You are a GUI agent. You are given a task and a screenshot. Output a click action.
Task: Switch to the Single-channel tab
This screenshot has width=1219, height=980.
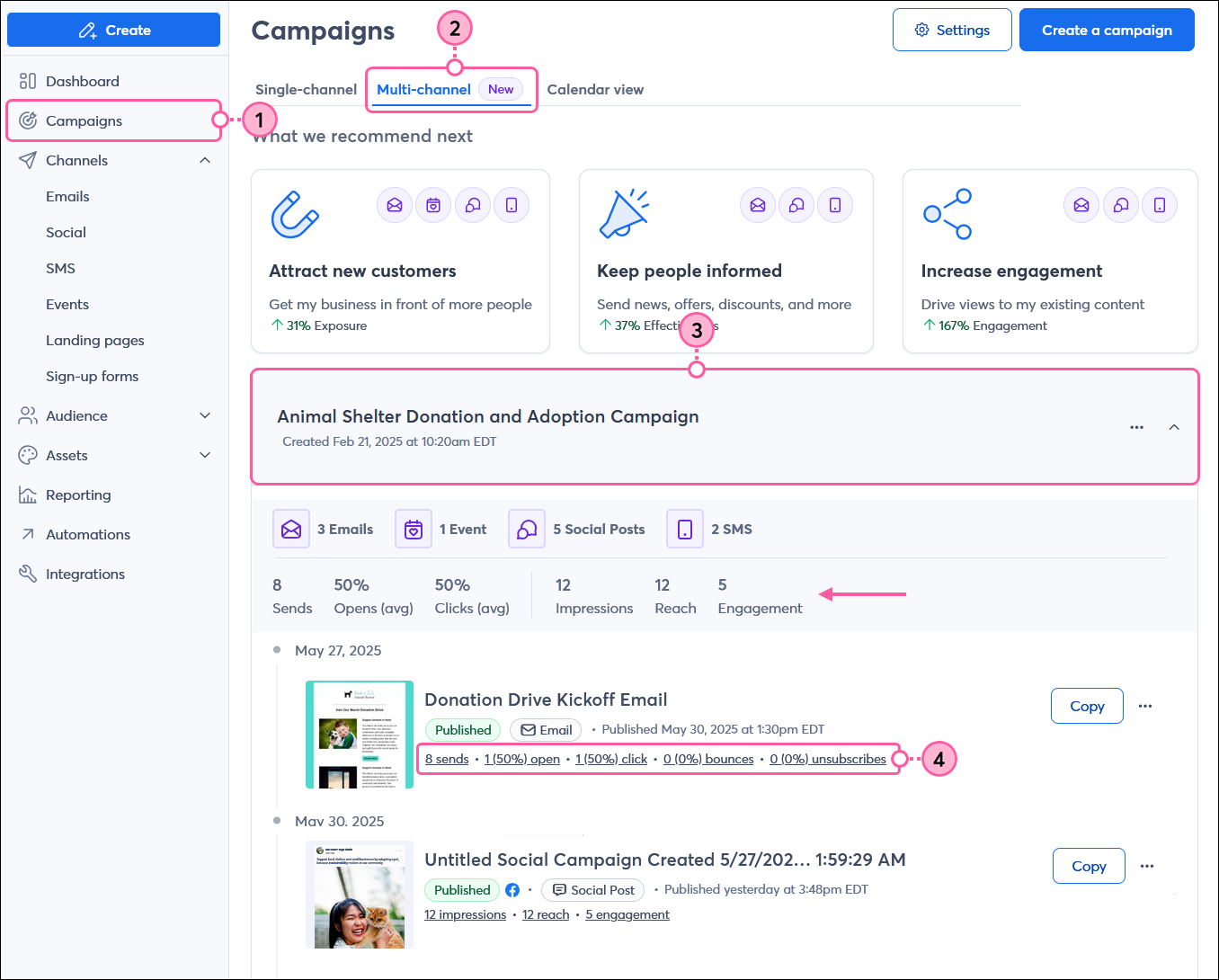306,89
